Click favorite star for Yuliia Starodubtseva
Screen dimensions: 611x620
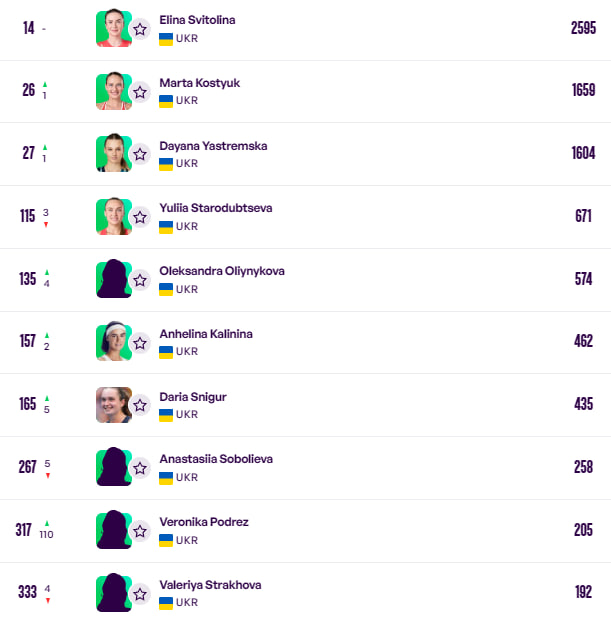(x=140, y=217)
